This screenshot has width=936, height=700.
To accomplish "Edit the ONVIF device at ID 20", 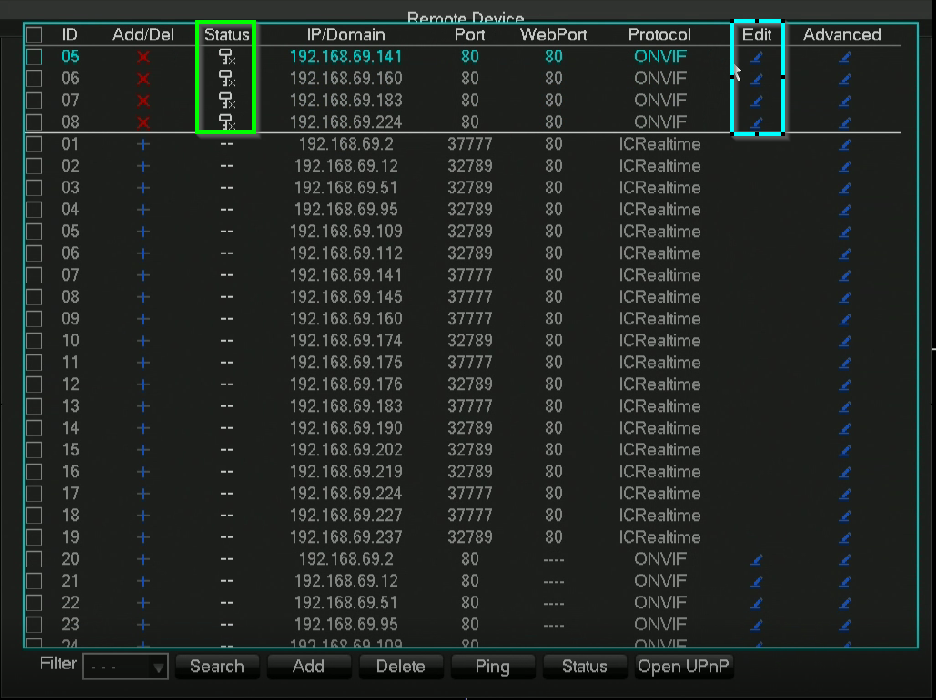I will [757, 559].
